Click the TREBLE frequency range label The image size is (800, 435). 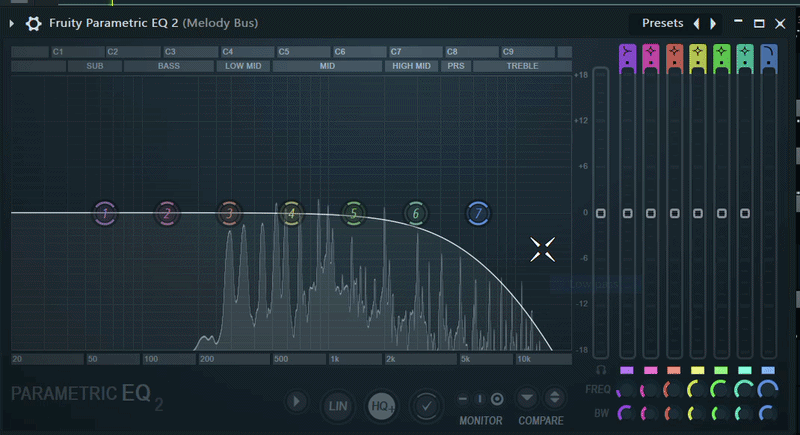point(522,66)
